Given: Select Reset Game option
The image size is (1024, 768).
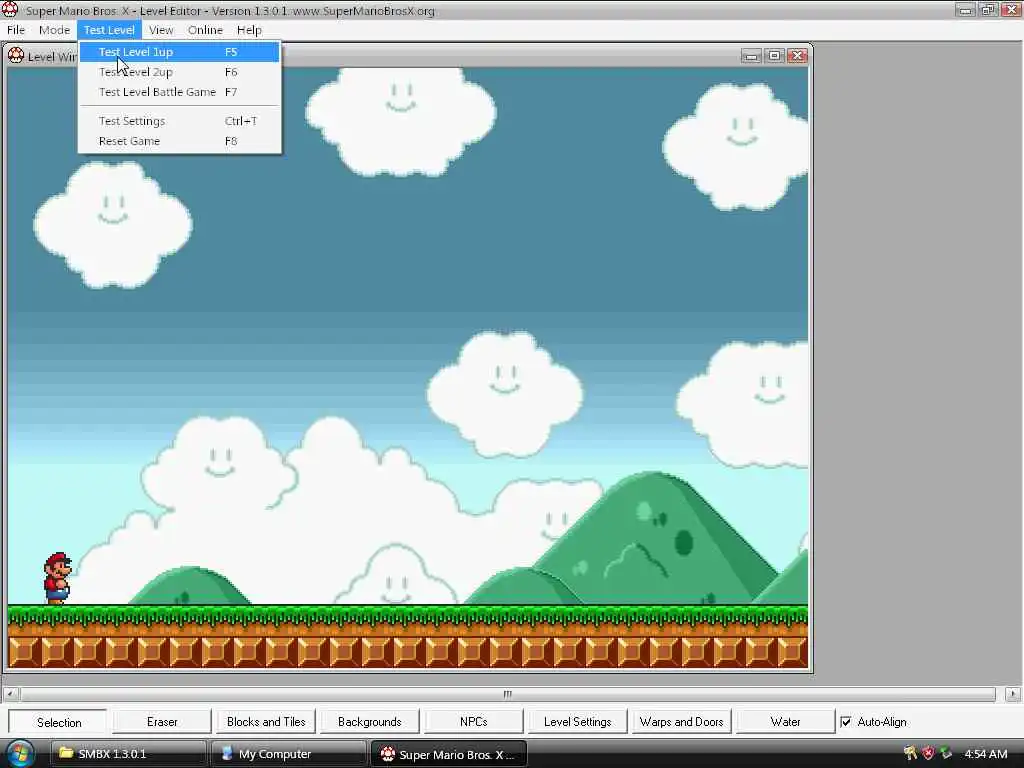Looking at the screenshot, I should [x=180, y=141].
